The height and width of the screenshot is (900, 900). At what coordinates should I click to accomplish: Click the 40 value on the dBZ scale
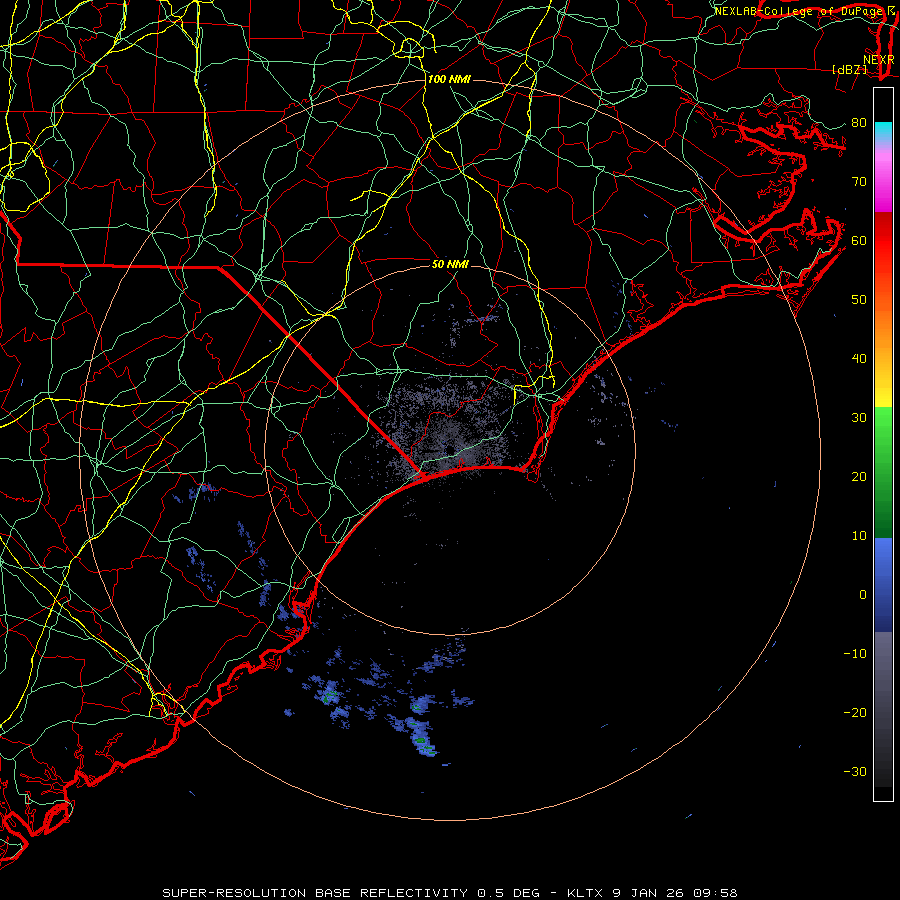859,359
